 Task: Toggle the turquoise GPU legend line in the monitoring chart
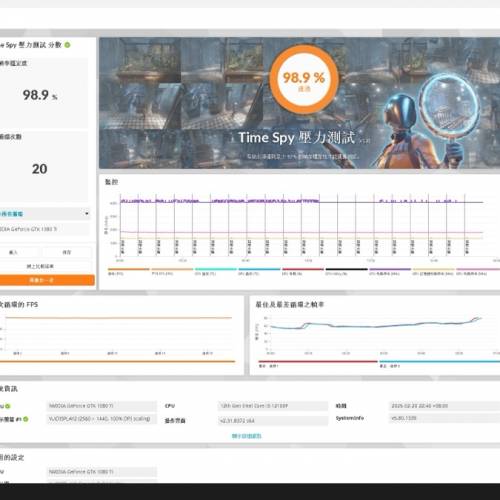tap(216, 269)
